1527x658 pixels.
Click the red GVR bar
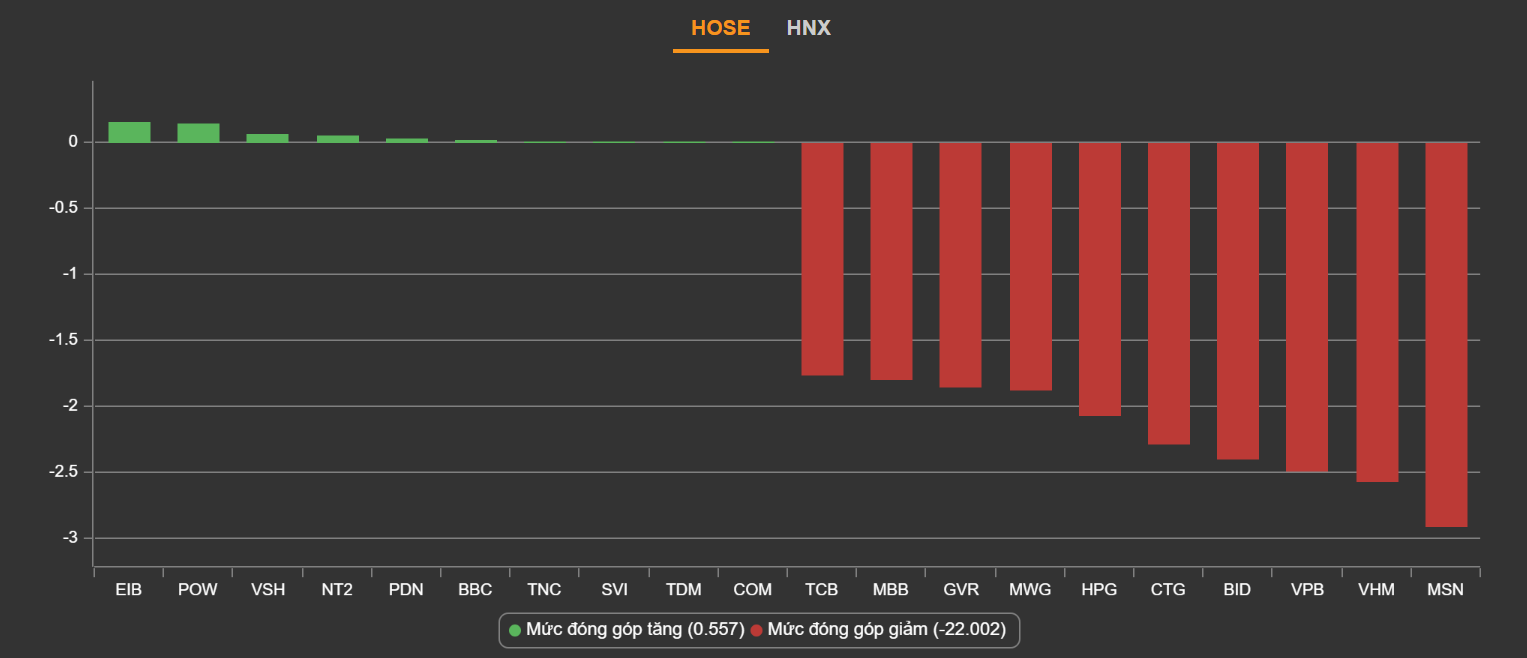(x=960, y=264)
